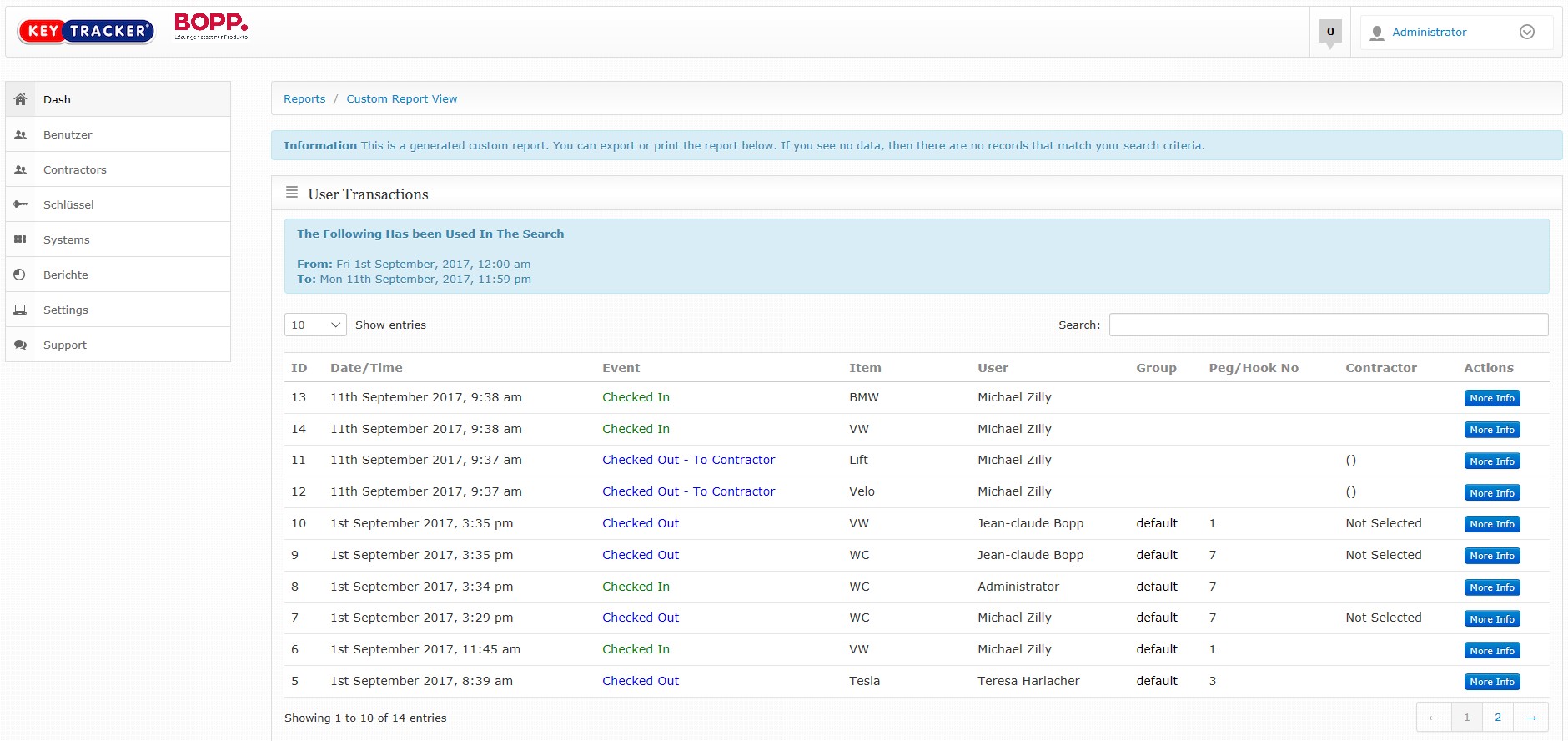The image size is (1568, 741).
Task: Open the Dash menu item
Action: (118, 99)
